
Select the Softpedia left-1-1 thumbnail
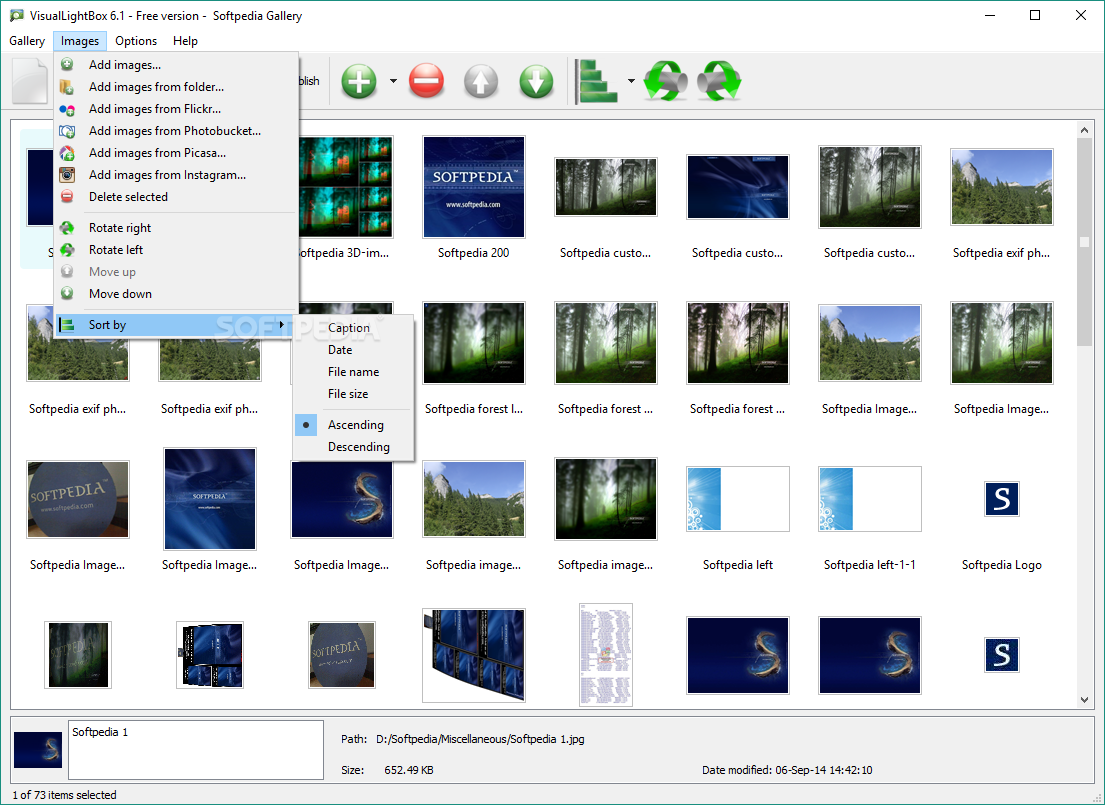[870, 499]
